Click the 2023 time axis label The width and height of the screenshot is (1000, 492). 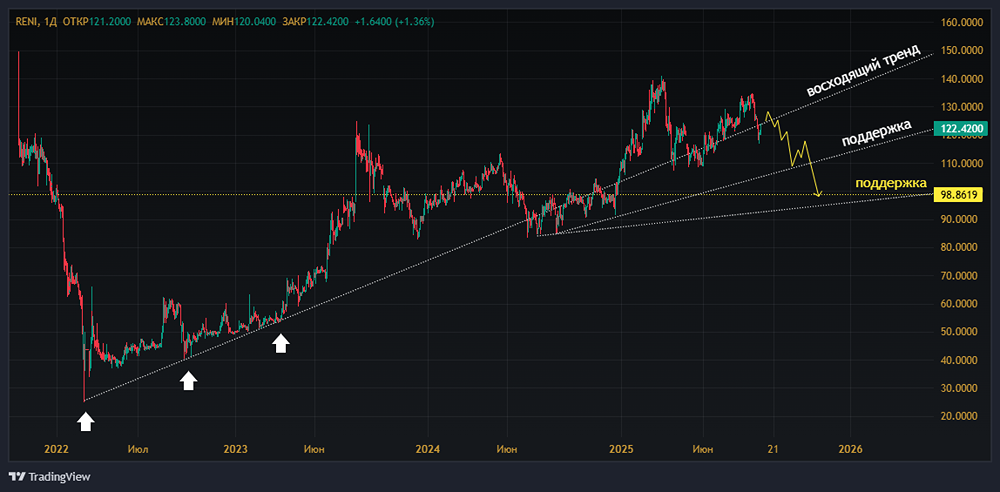pyautogui.click(x=236, y=449)
